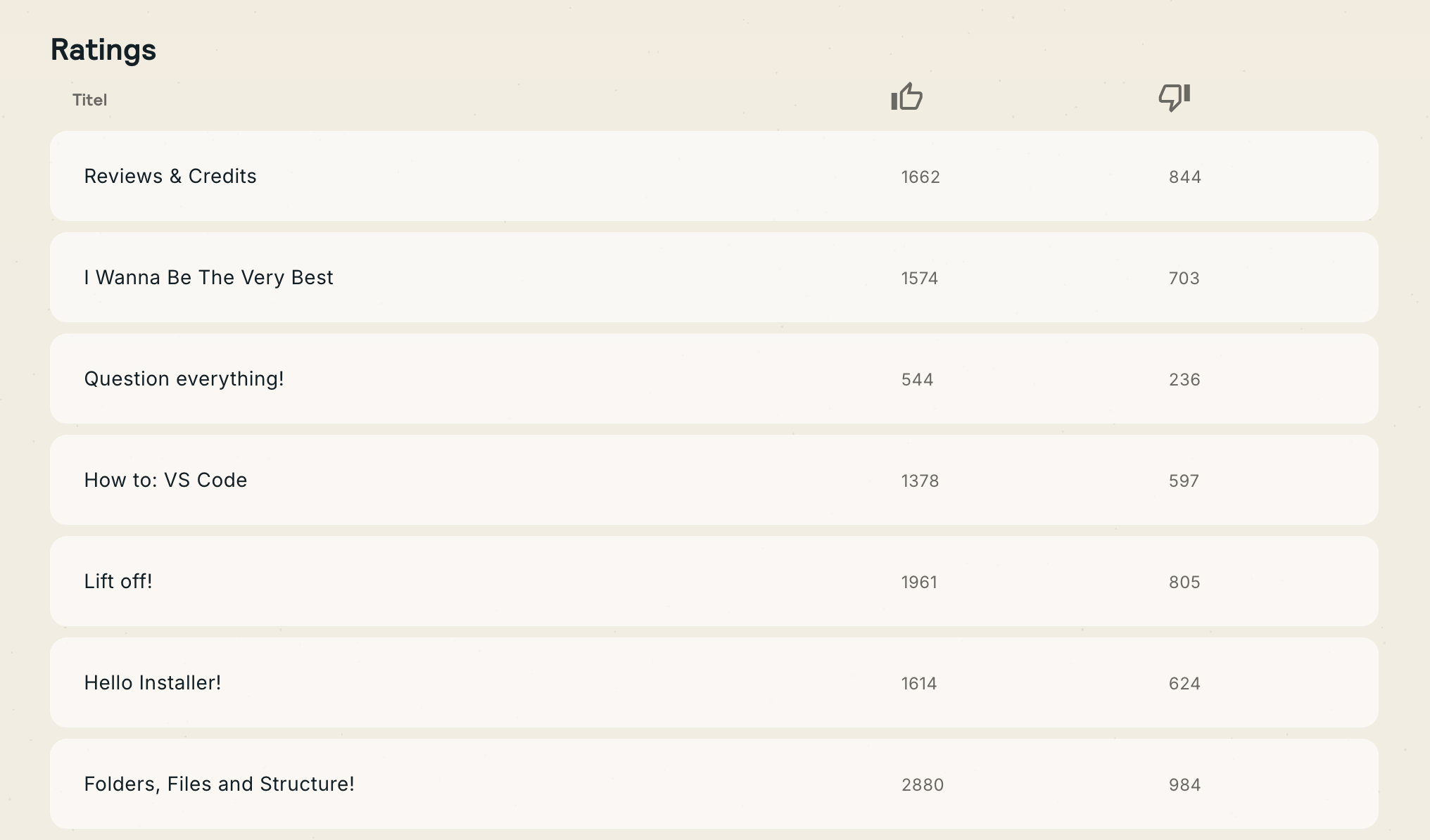Viewport: 1430px width, 840px height.
Task: Select the 984 dislikes count
Action: point(1185,784)
